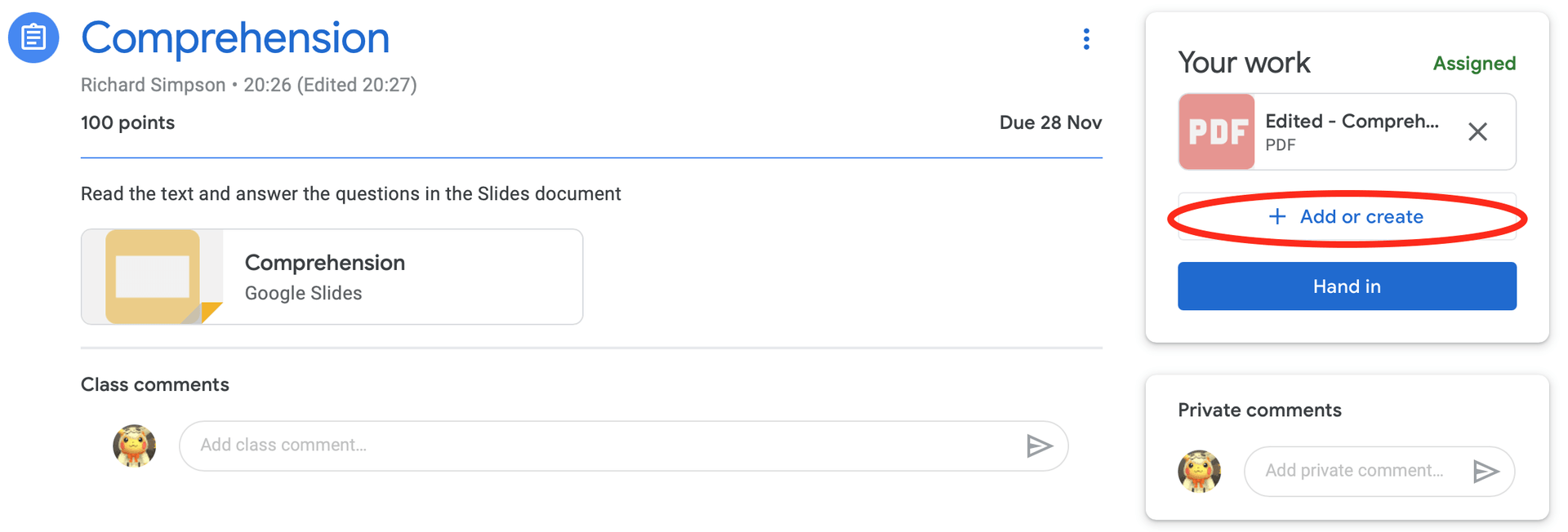Click the plus icon in Add or create
1568x532 pixels.
coord(1277,216)
